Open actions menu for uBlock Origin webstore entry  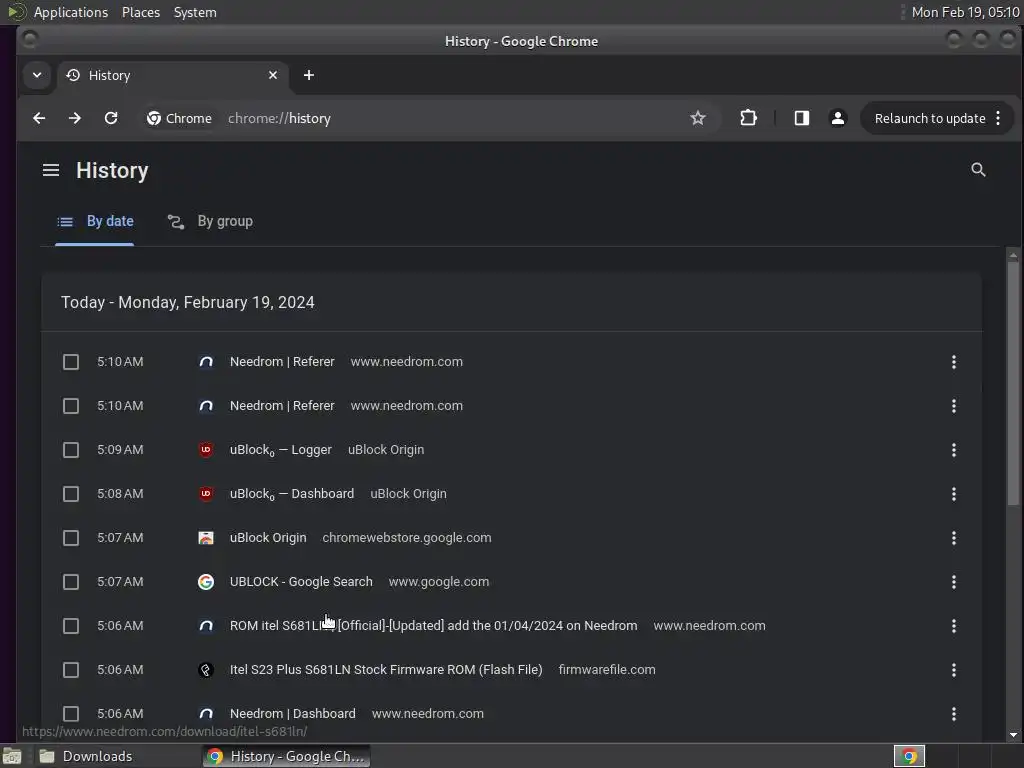point(953,537)
